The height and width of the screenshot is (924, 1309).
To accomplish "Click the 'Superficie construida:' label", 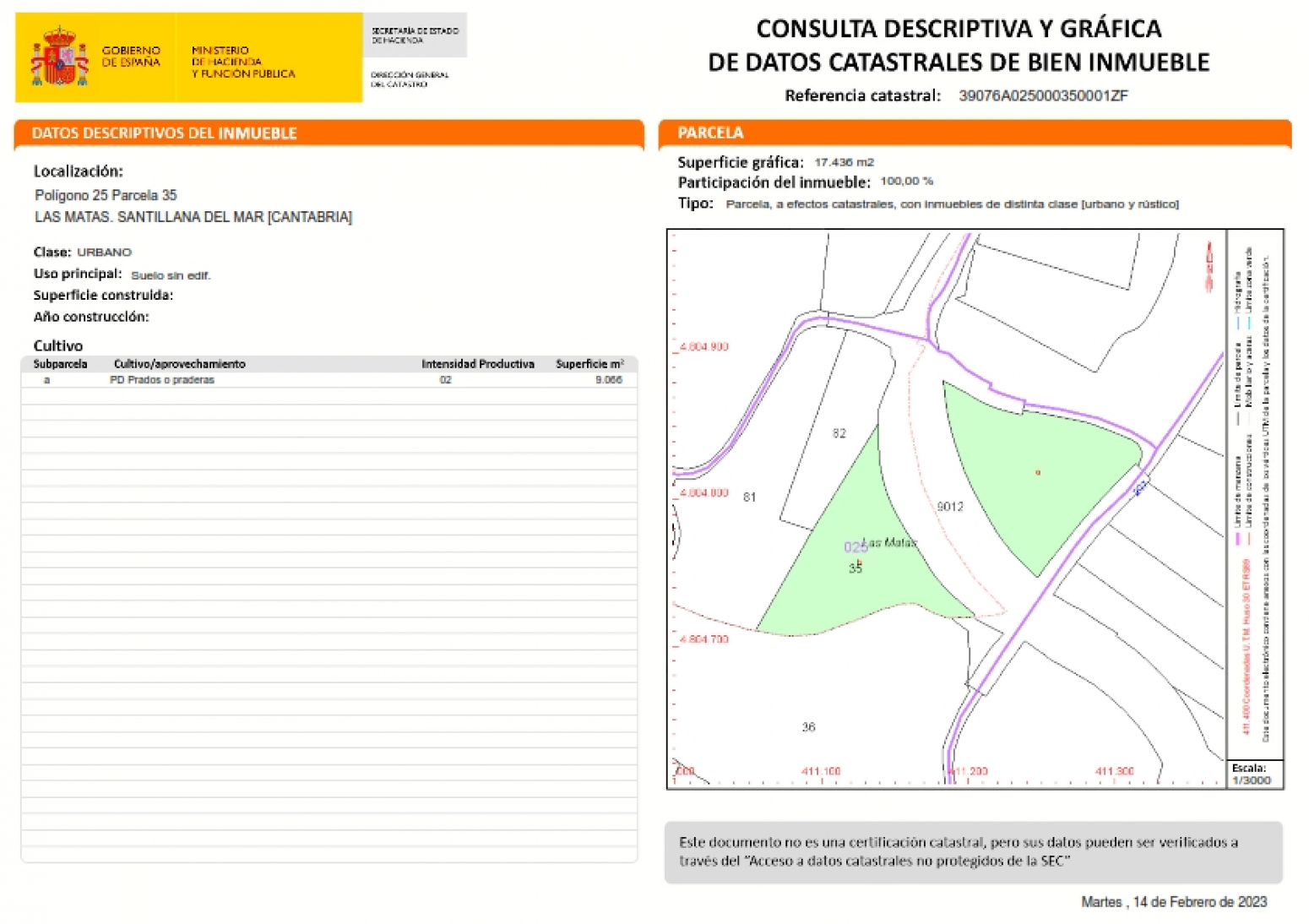I will click(103, 295).
